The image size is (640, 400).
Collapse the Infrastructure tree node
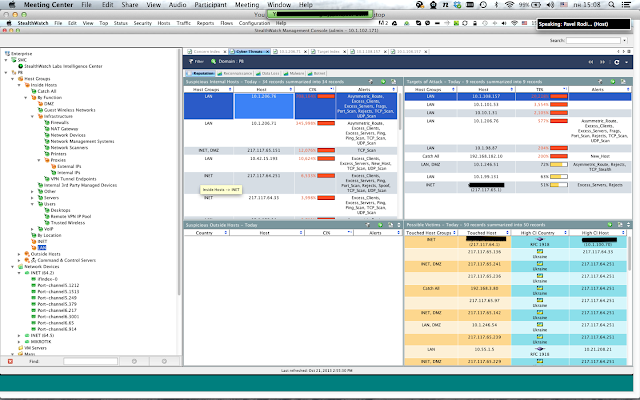tap(32, 116)
